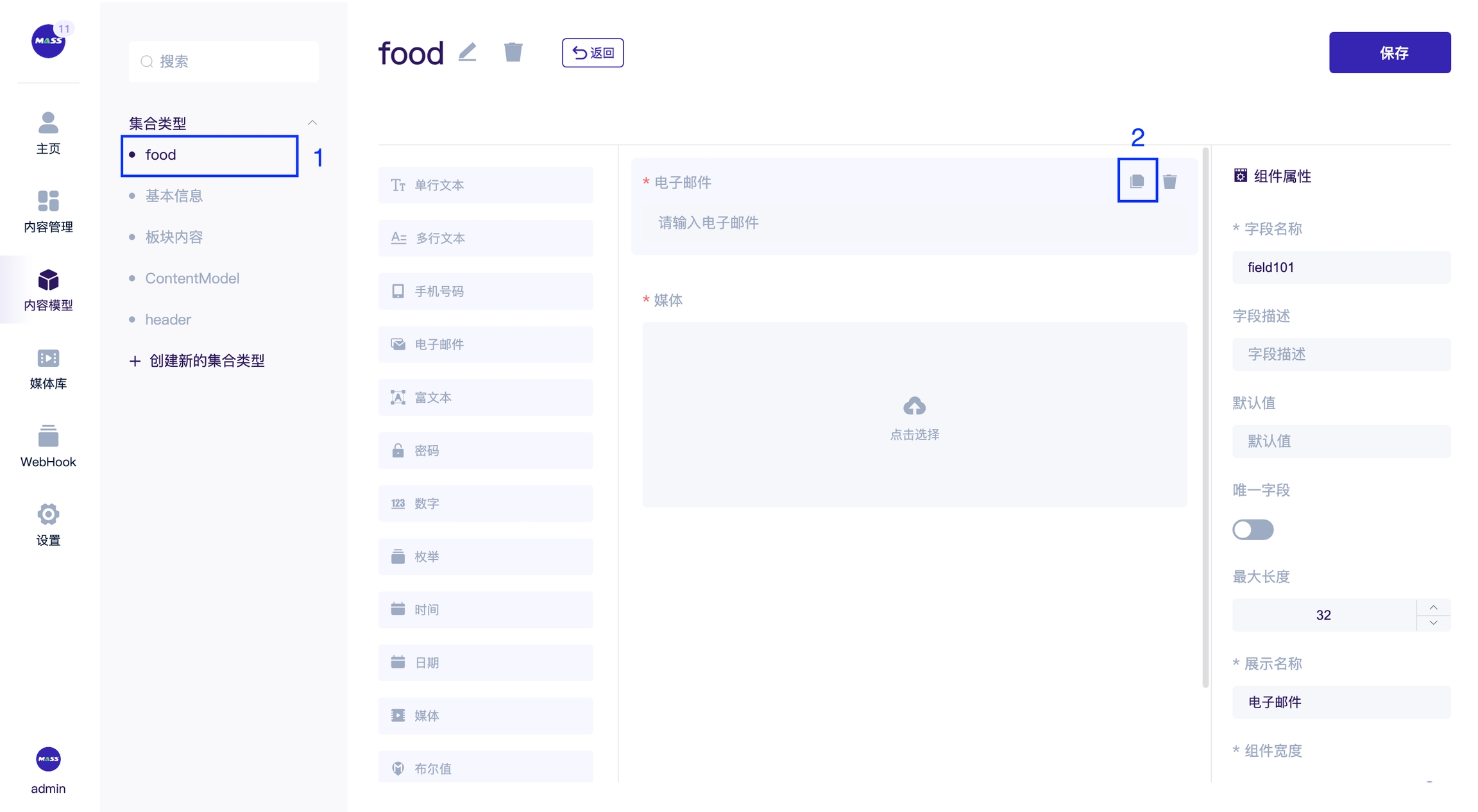Screen dimensions: 1478x812
Task: Click the 搜索 search field
Action: point(224,62)
